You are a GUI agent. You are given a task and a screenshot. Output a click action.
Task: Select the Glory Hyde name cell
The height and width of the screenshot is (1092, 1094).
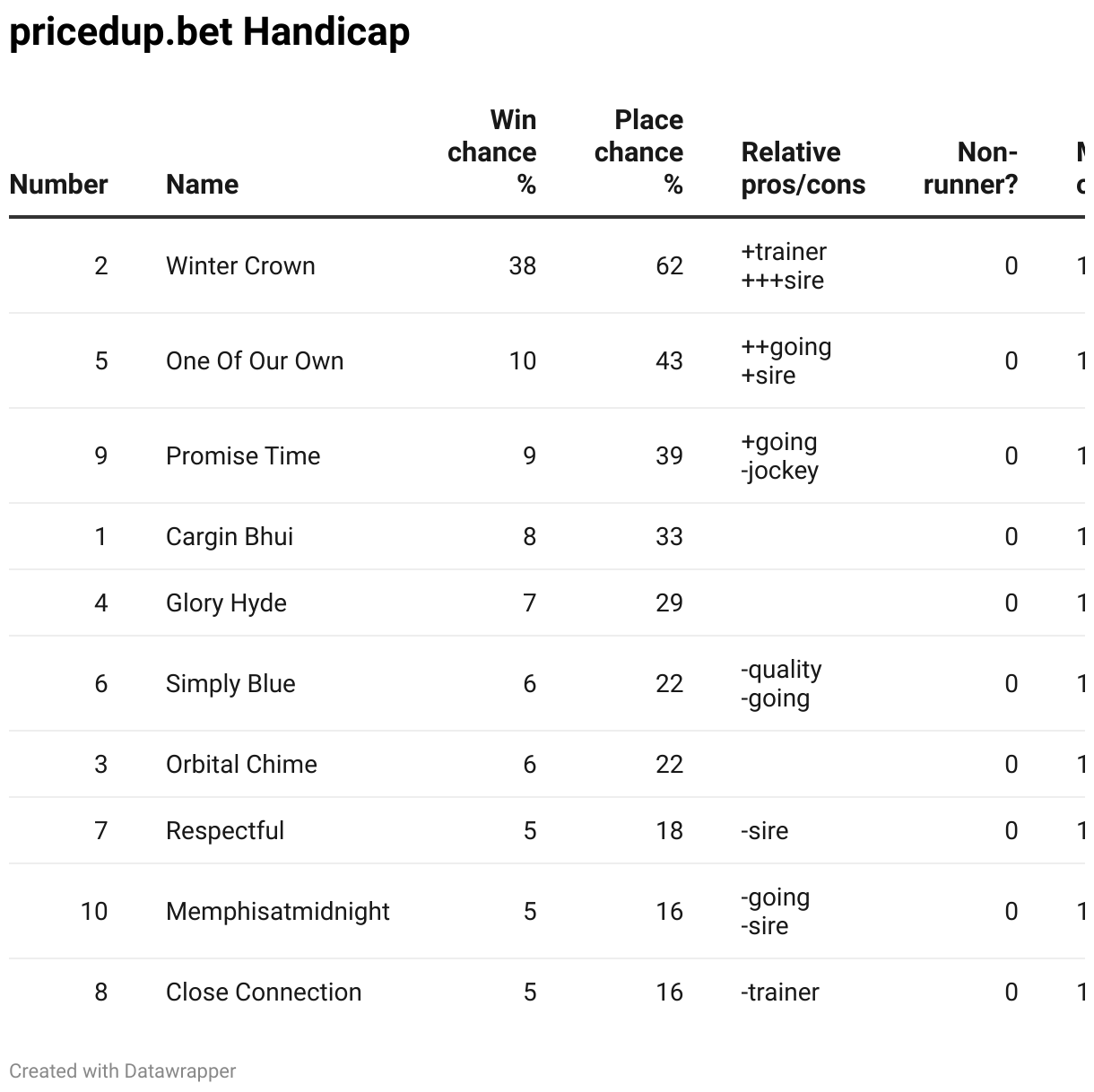(x=226, y=603)
